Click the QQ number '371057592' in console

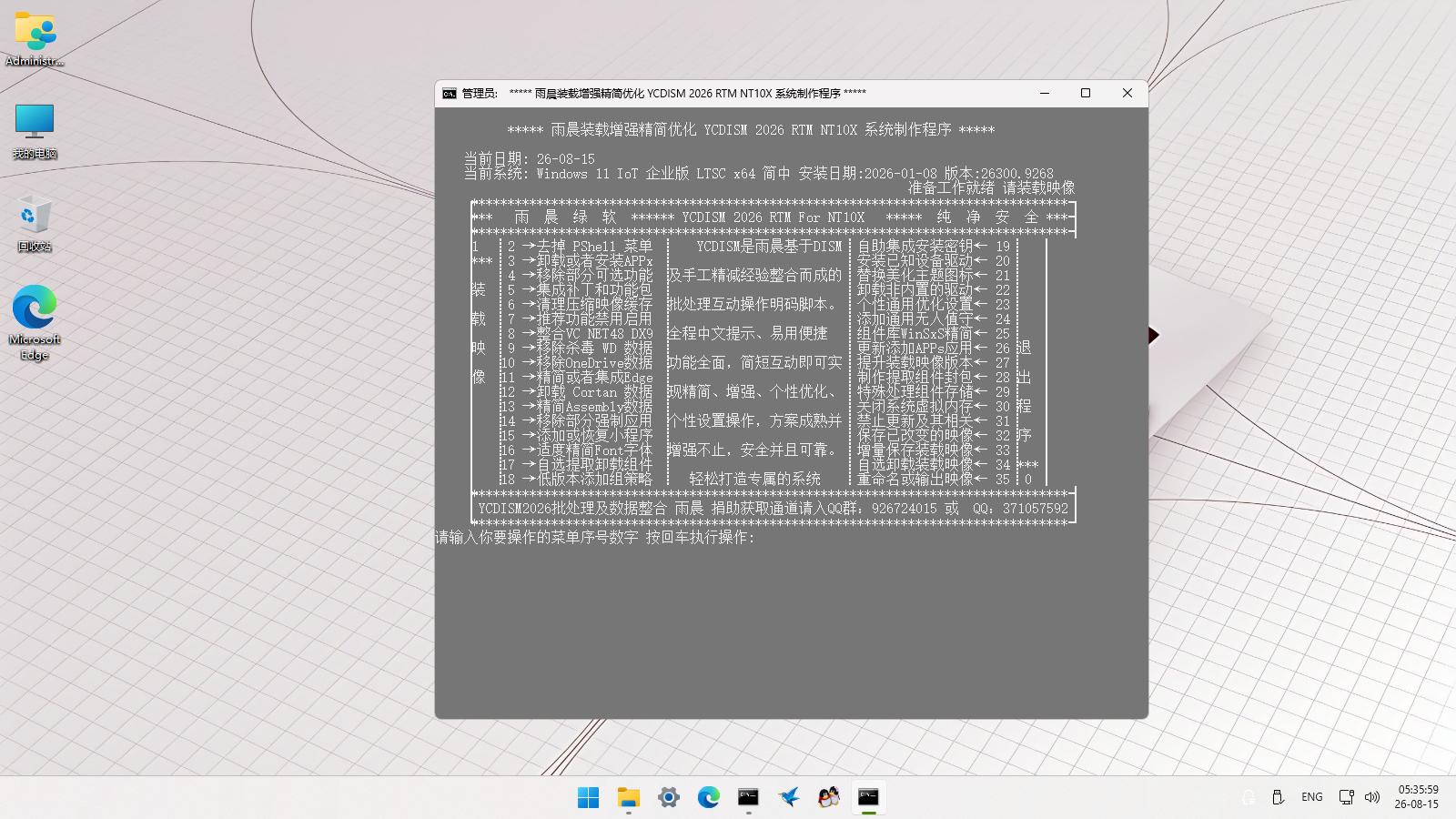point(1036,509)
